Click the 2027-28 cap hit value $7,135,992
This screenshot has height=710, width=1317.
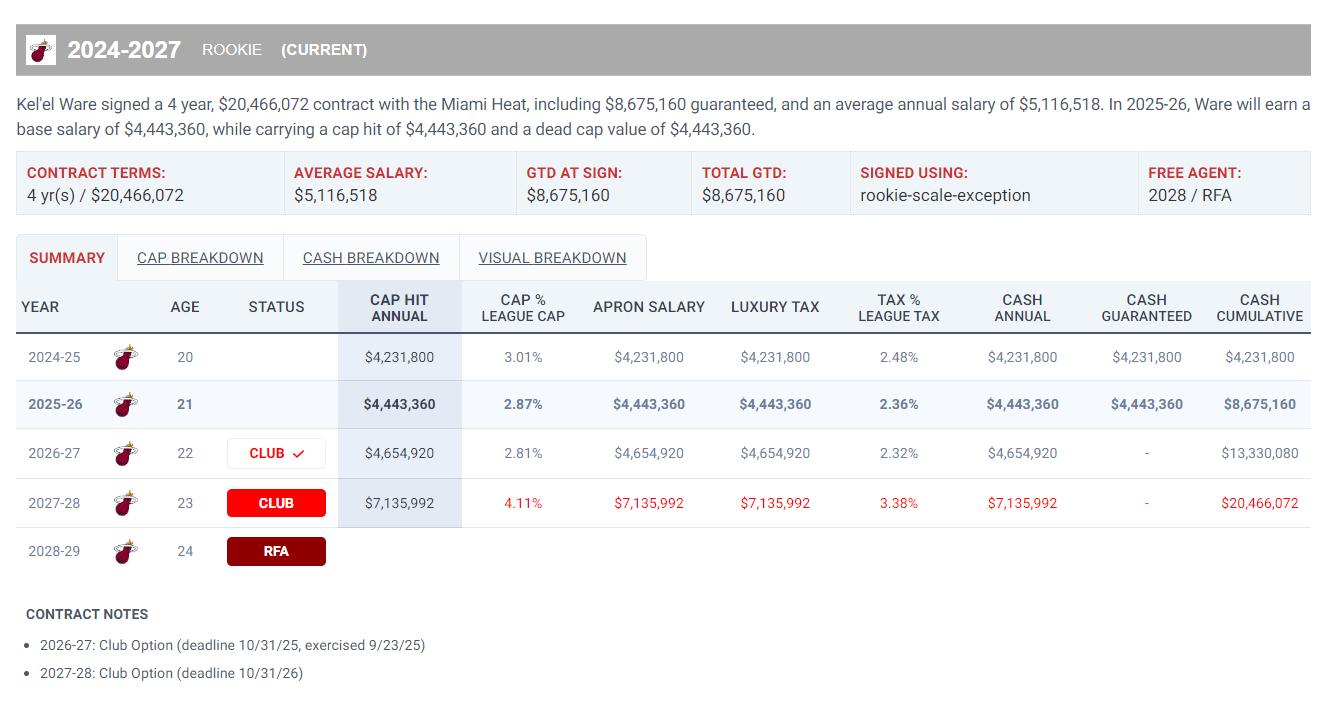(x=399, y=503)
